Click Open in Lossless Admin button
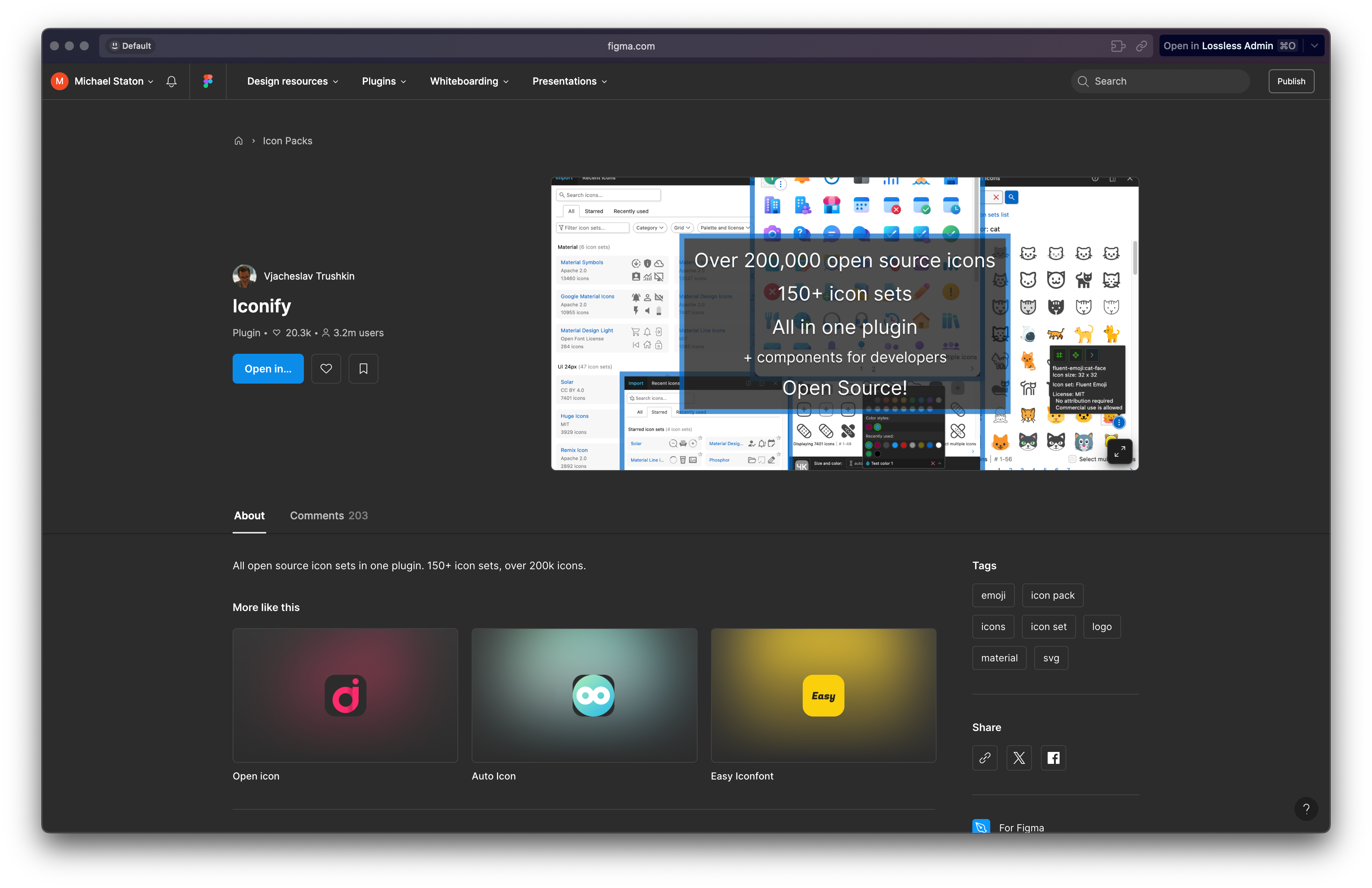Image resolution: width=1372 pixels, height=888 pixels. point(1230,46)
